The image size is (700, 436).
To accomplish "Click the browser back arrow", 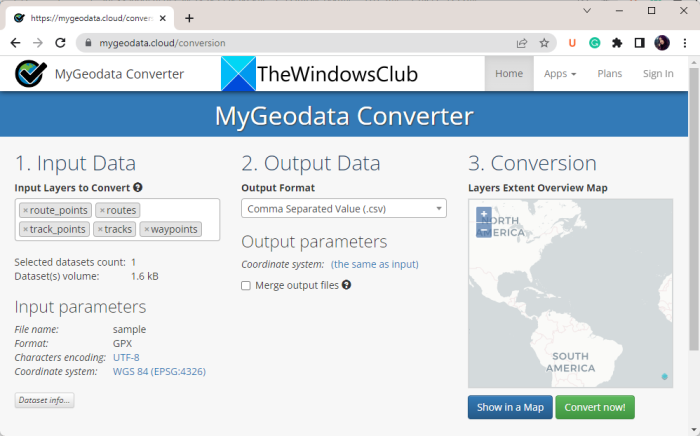I will coord(15,43).
